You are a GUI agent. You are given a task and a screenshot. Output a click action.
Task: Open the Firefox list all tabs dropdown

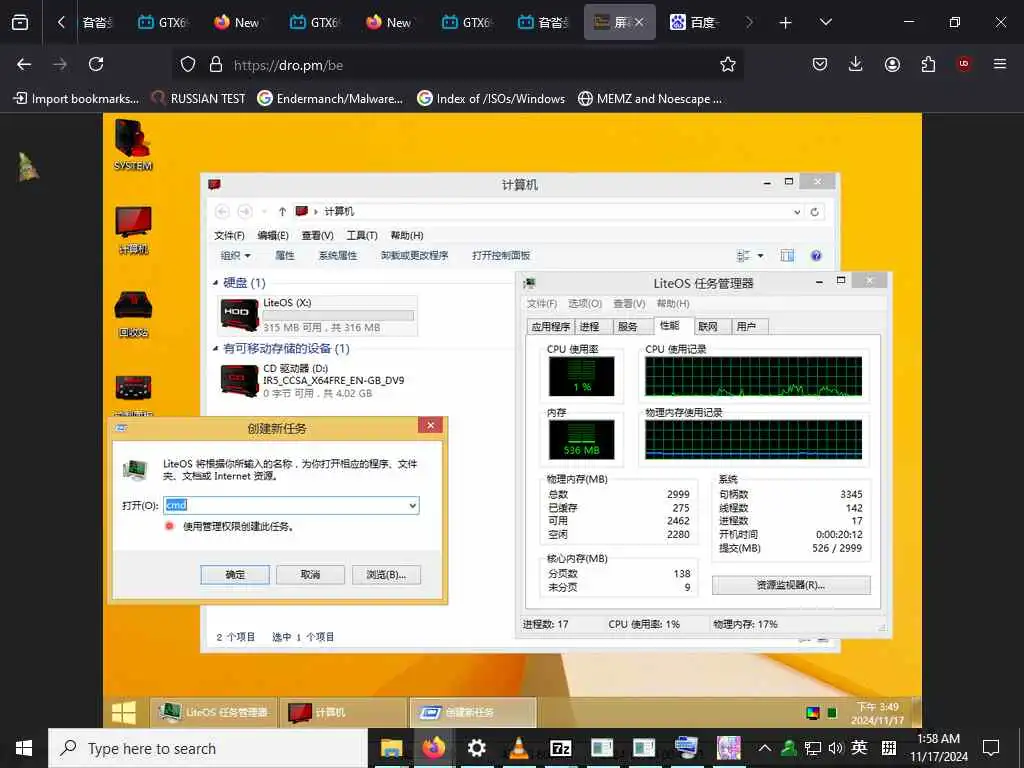click(x=825, y=22)
